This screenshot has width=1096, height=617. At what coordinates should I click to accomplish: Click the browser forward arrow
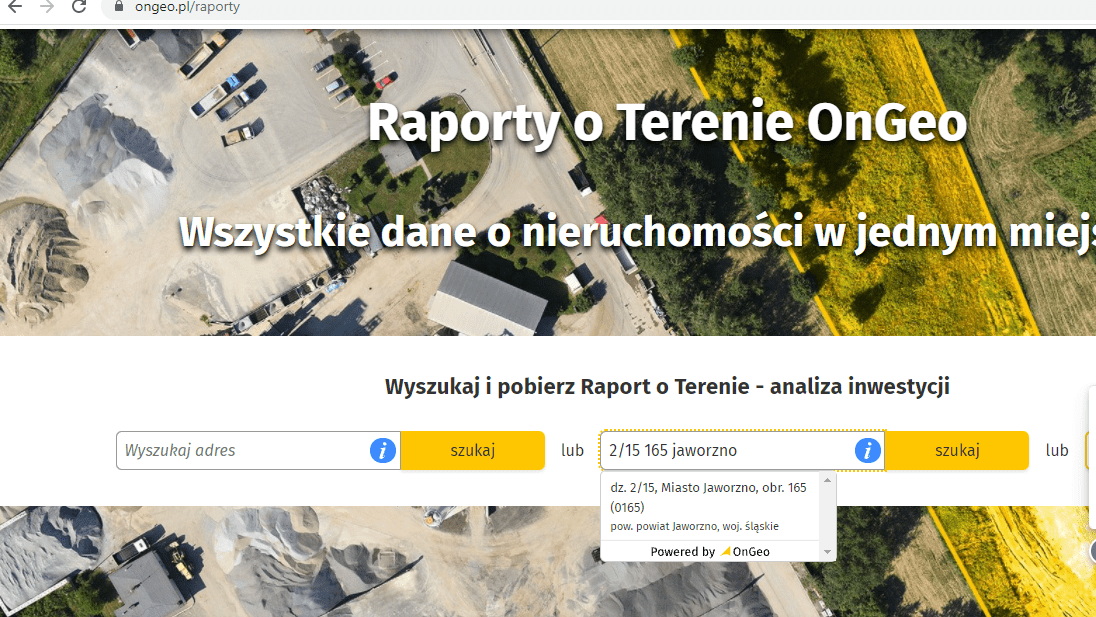tap(47, 7)
